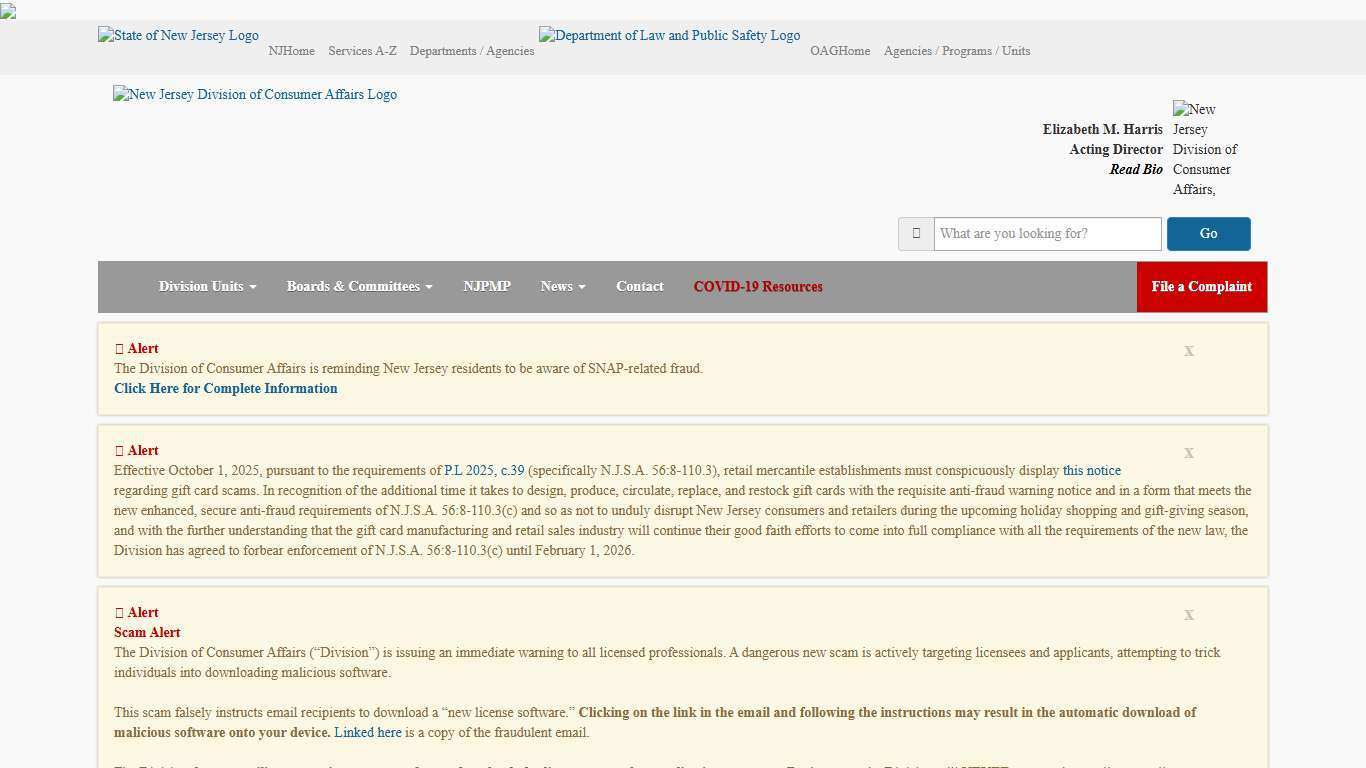
Task: Click the search icon beside the search field
Action: (916, 234)
